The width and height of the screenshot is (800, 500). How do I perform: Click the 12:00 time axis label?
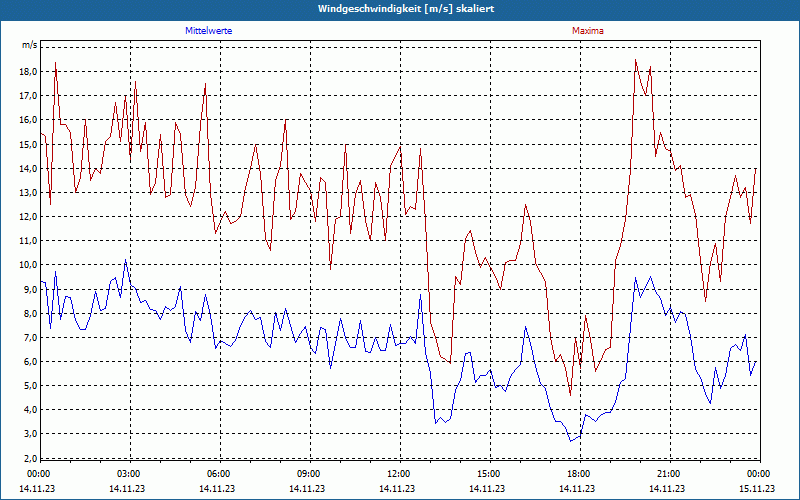398,474
